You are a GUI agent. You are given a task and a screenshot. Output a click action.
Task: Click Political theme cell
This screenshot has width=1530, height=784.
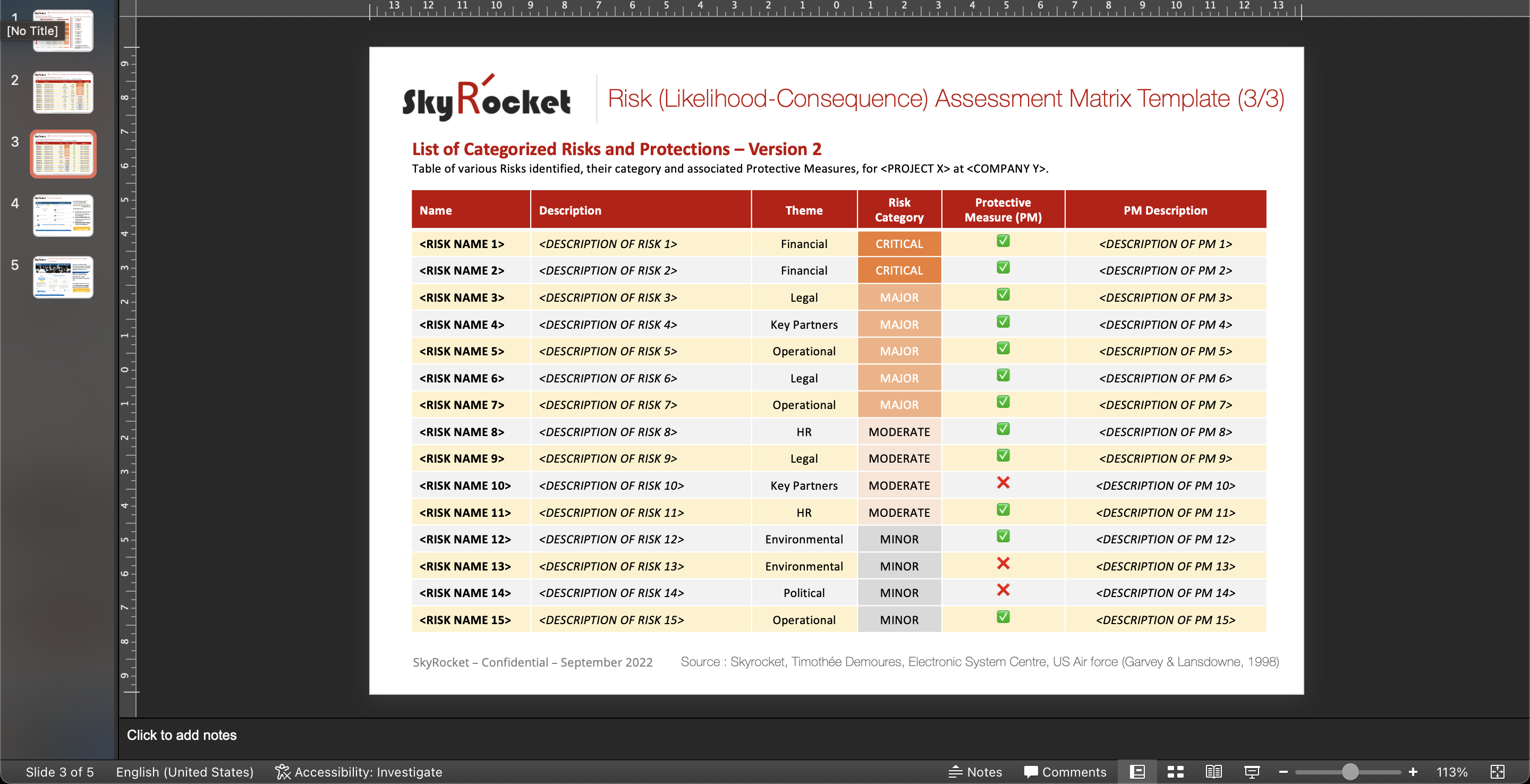tap(804, 593)
